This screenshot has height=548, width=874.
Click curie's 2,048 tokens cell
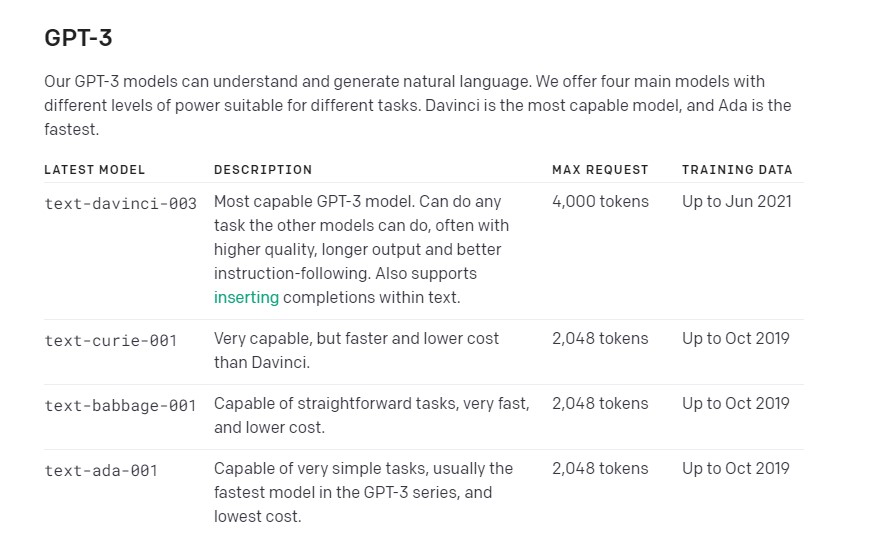(x=600, y=338)
